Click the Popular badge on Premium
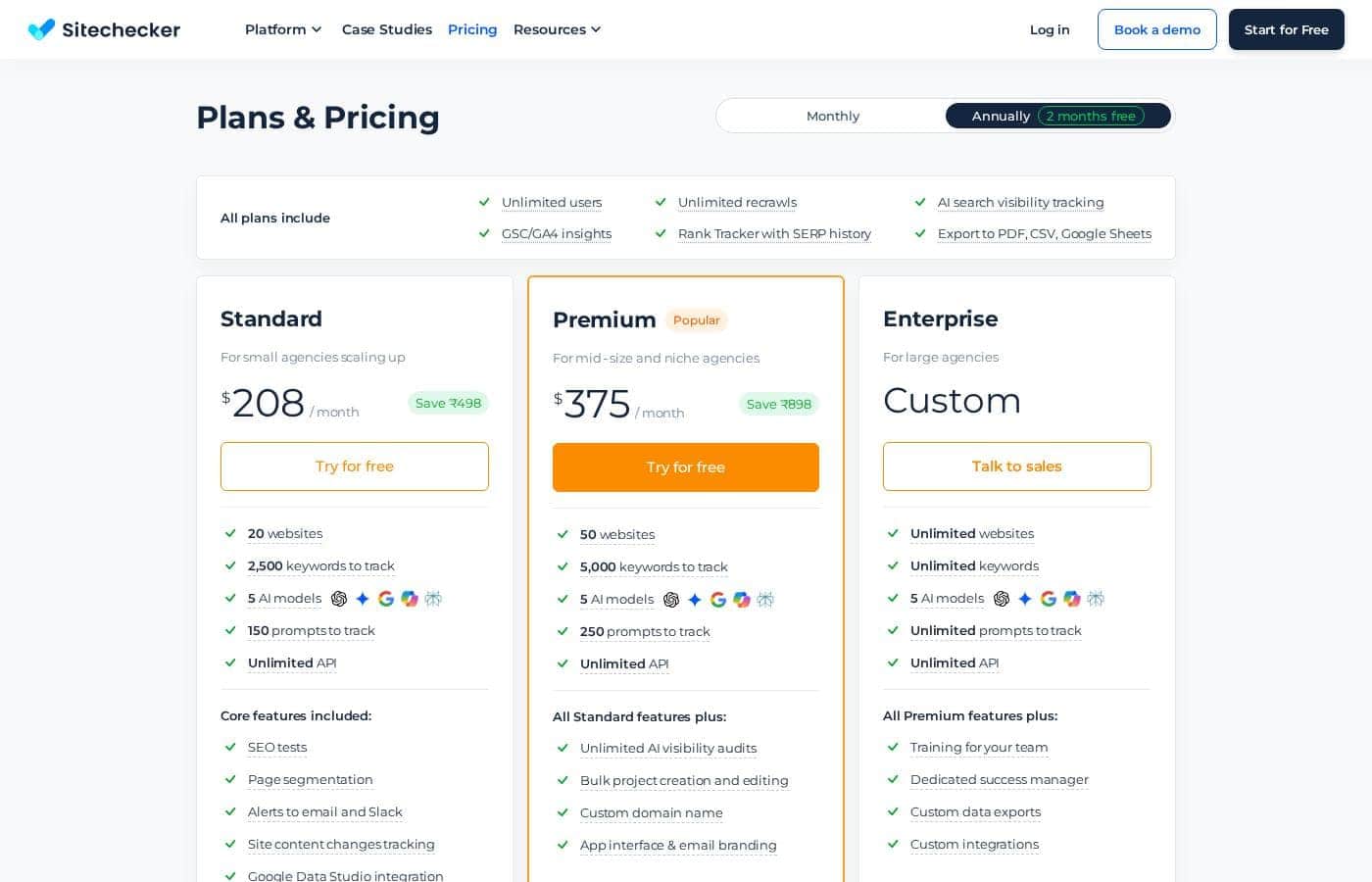Screen dimensions: 1372x882 [697, 320]
